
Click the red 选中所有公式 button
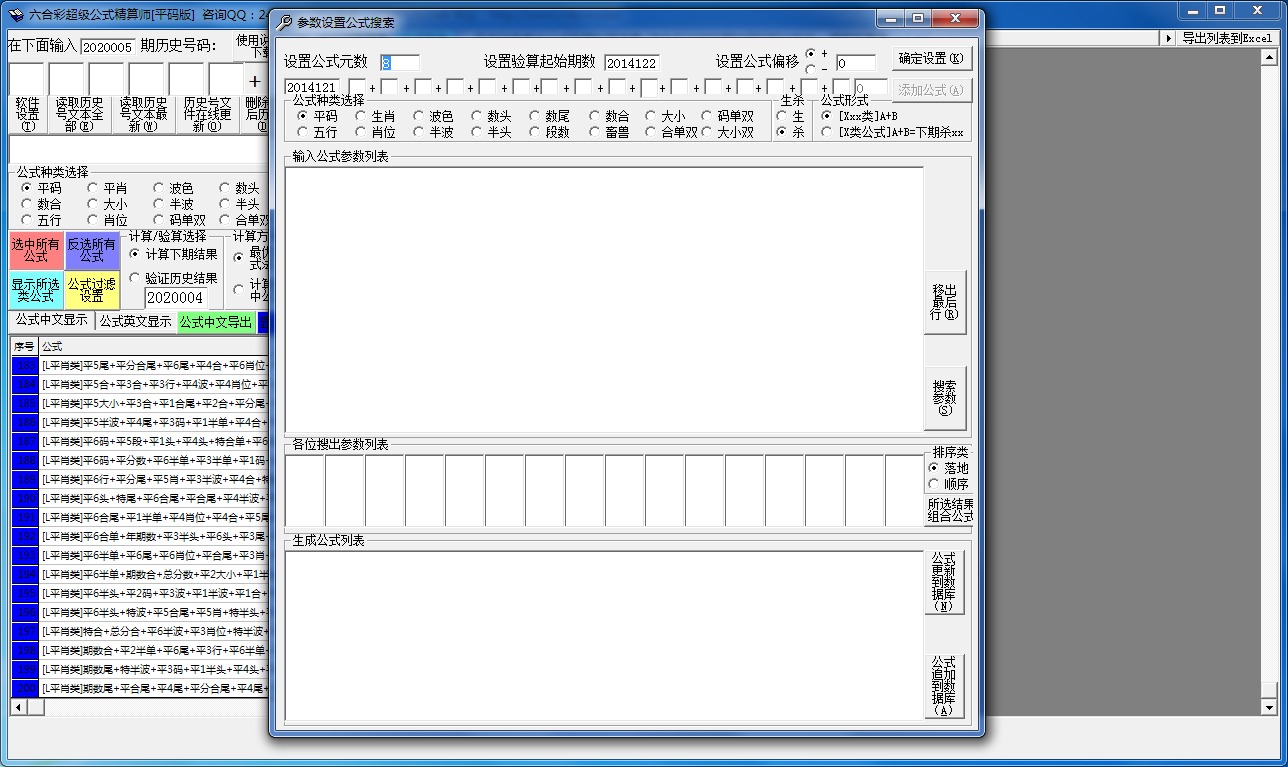(x=36, y=251)
